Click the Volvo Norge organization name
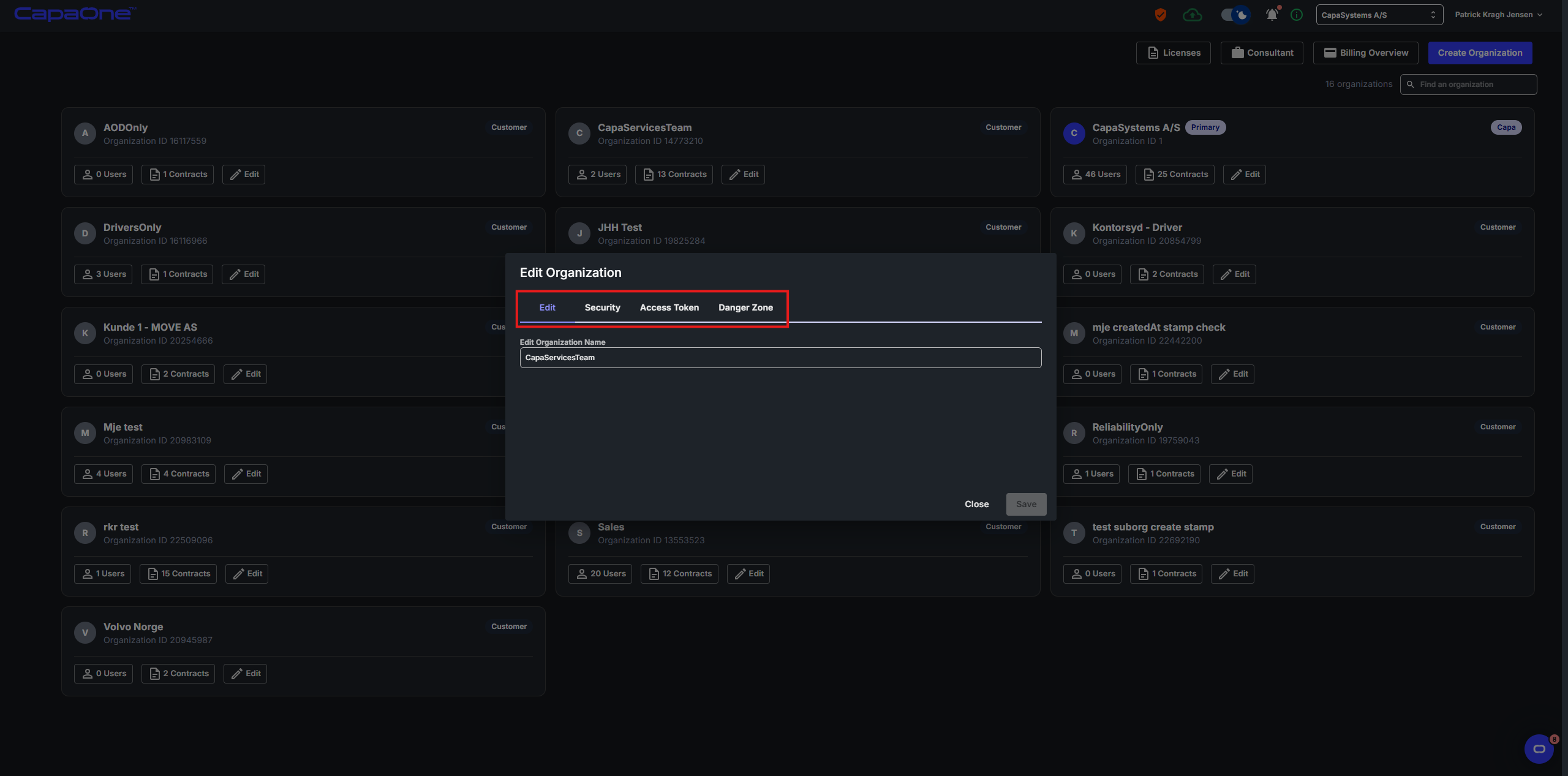This screenshot has height=776, width=1568. tap(133, 627)
